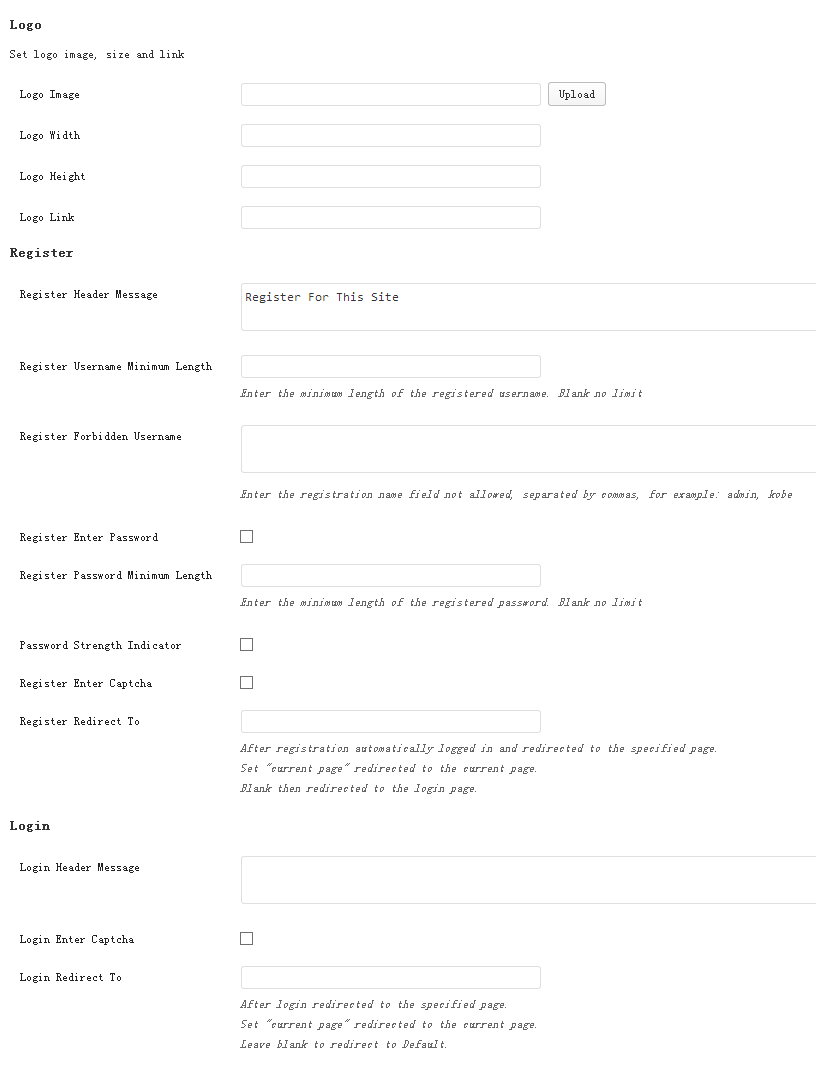Screen dimensions: 816x1073
Task: Click the Register Enter Captcha label
Action: pos(86,684)
